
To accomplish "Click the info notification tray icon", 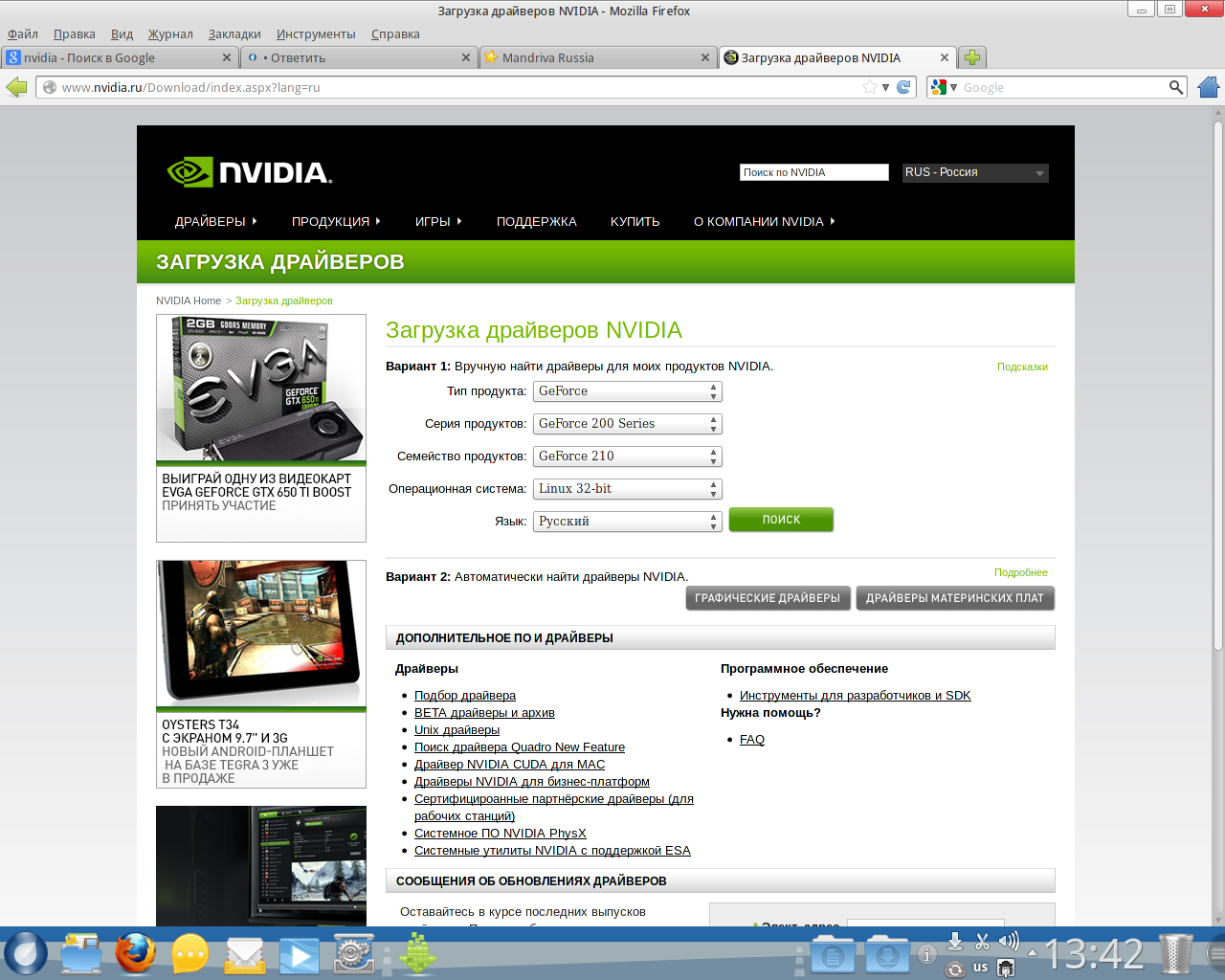I will 926,954.
